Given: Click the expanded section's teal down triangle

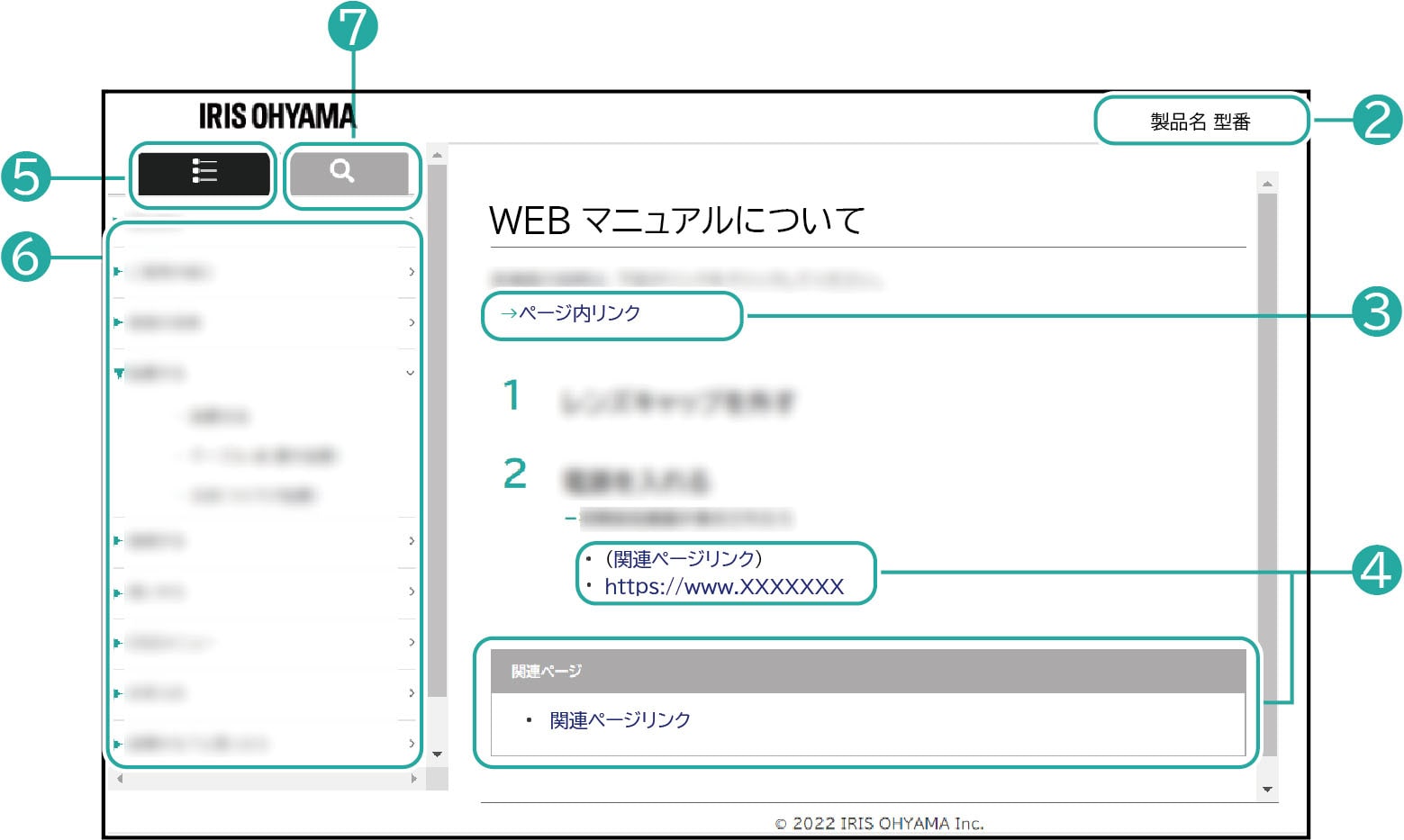Looking at the screenshot, I should 119,373.
